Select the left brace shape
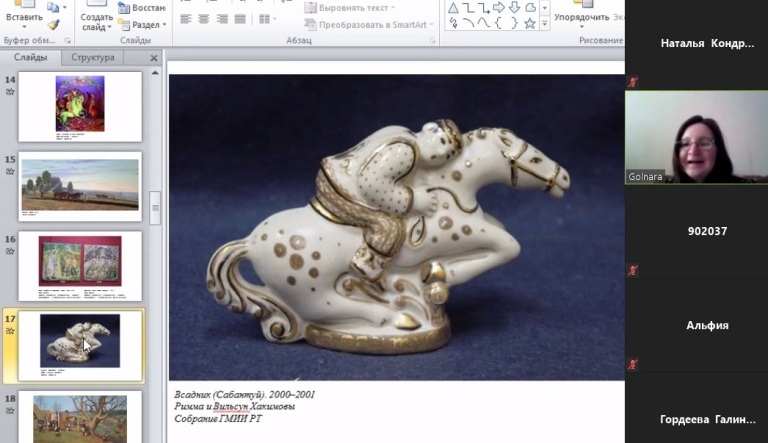768x443 pixels. click(x=499, y=23)
